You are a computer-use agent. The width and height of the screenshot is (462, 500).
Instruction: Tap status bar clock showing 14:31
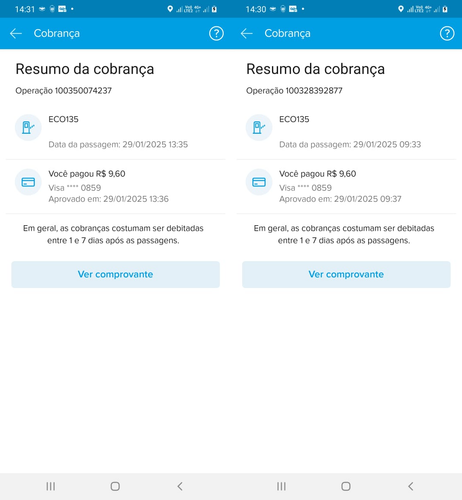25,9
